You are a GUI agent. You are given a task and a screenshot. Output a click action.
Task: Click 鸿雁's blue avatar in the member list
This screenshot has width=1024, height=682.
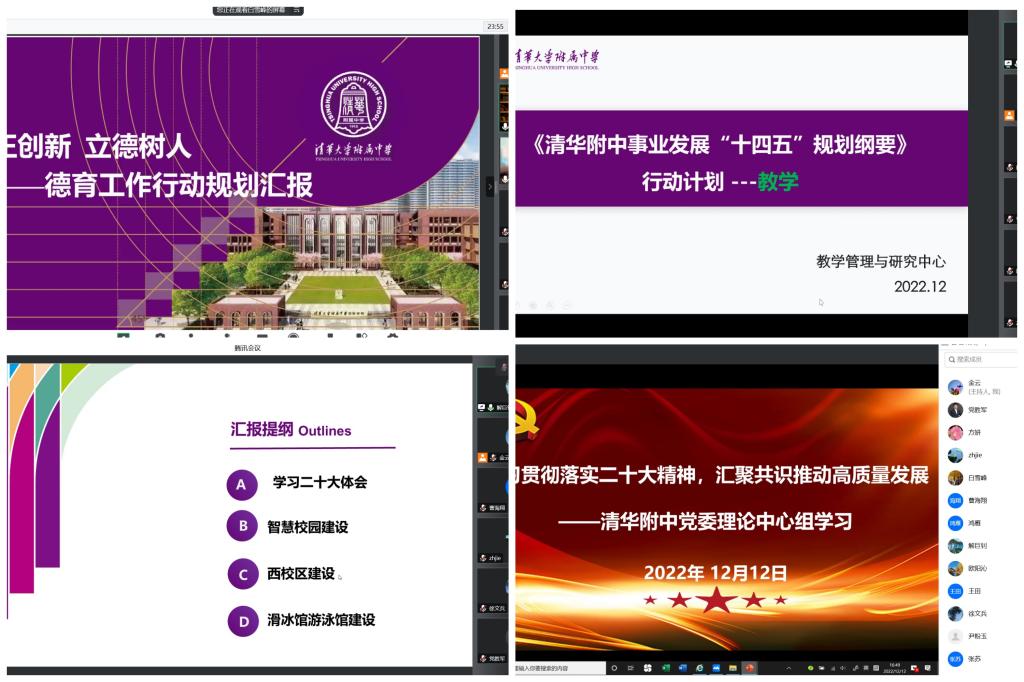956,523
